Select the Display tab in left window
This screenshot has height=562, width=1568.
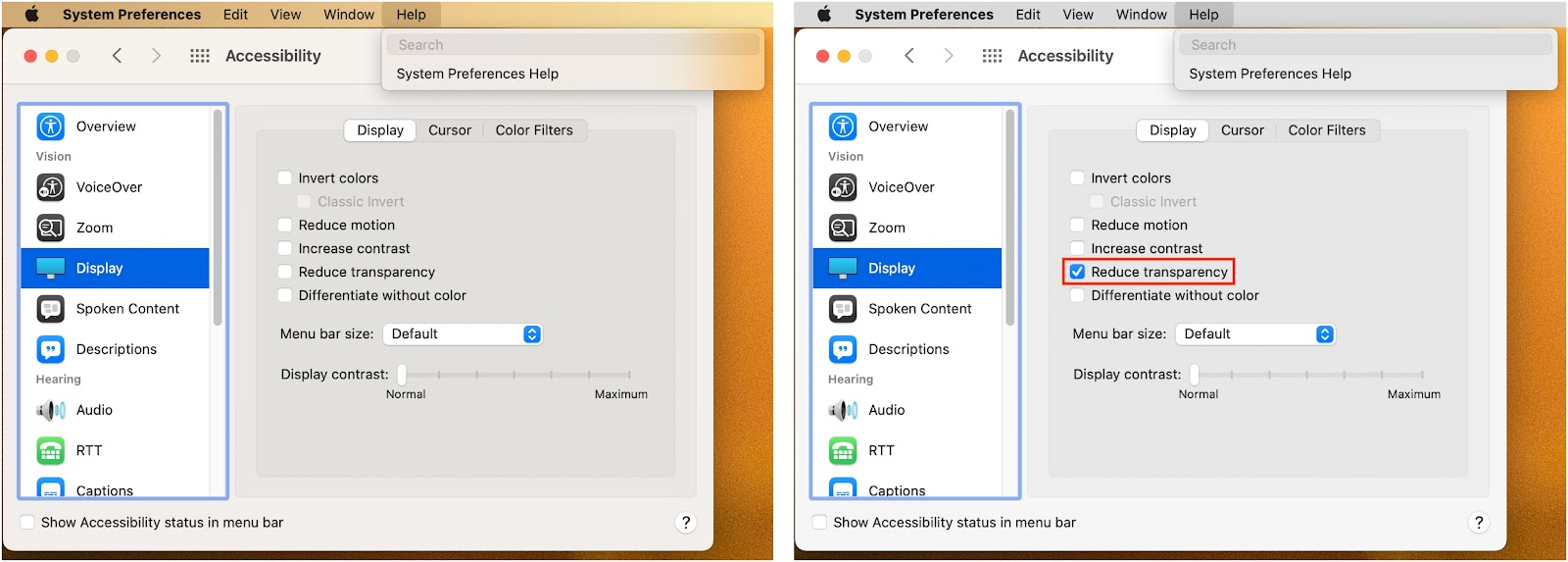coord(380,130)
